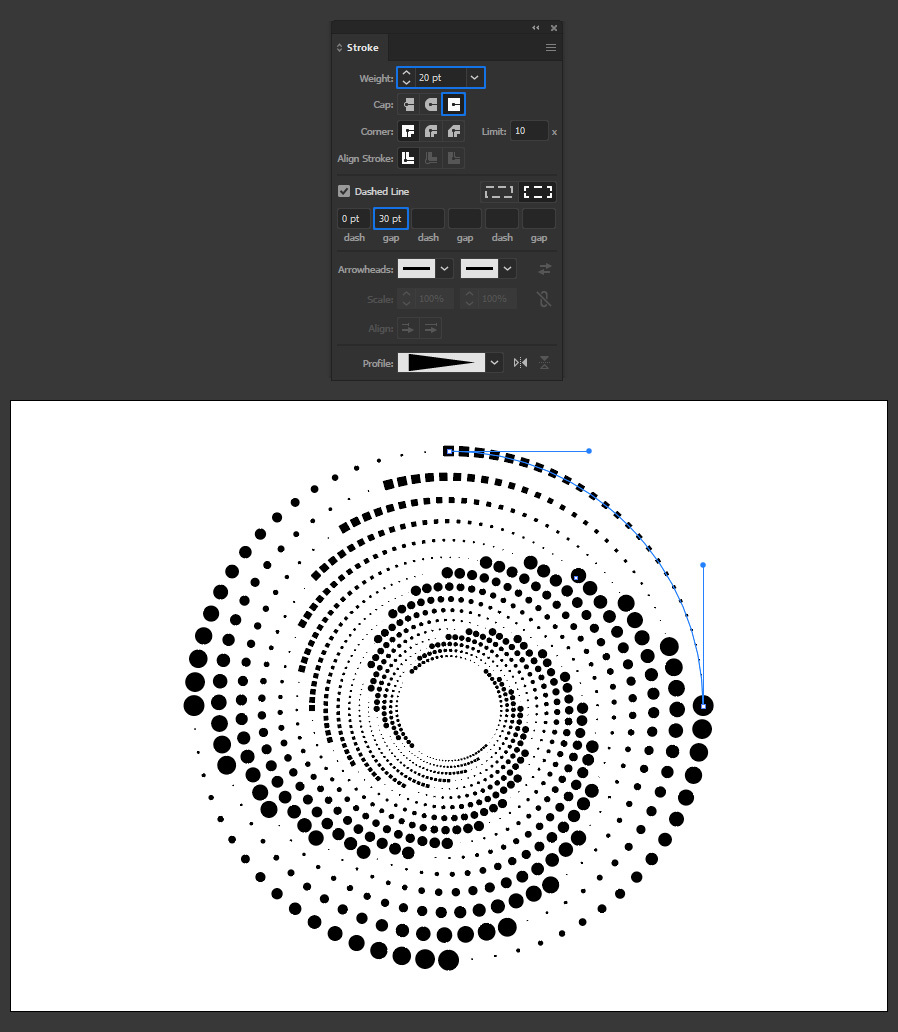The image size is (898, 1032).
Task: Close the Stroke panel
Action: click(553, 28)
